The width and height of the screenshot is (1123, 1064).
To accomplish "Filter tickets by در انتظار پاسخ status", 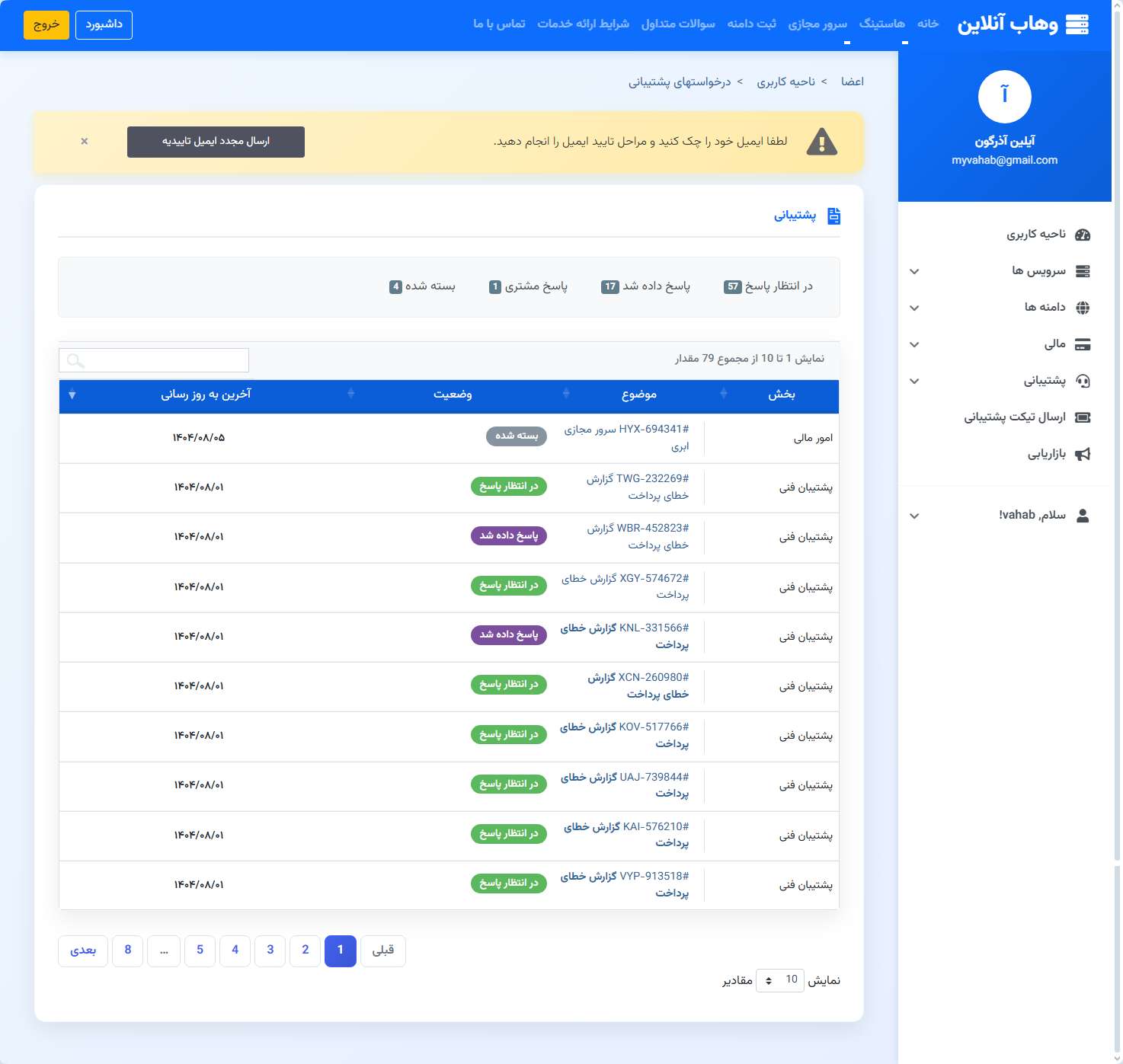I will coord(769,286).
